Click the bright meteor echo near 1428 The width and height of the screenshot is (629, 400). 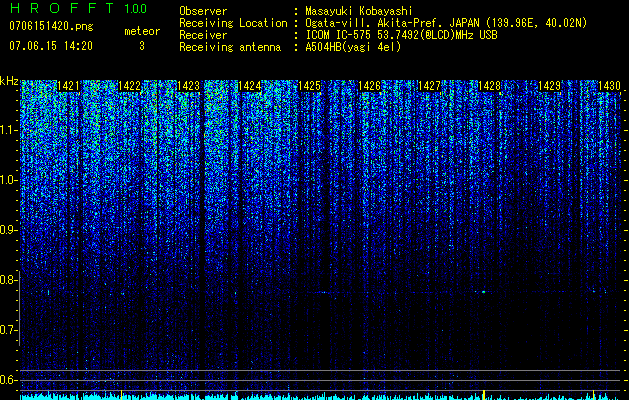pos(484,292)
